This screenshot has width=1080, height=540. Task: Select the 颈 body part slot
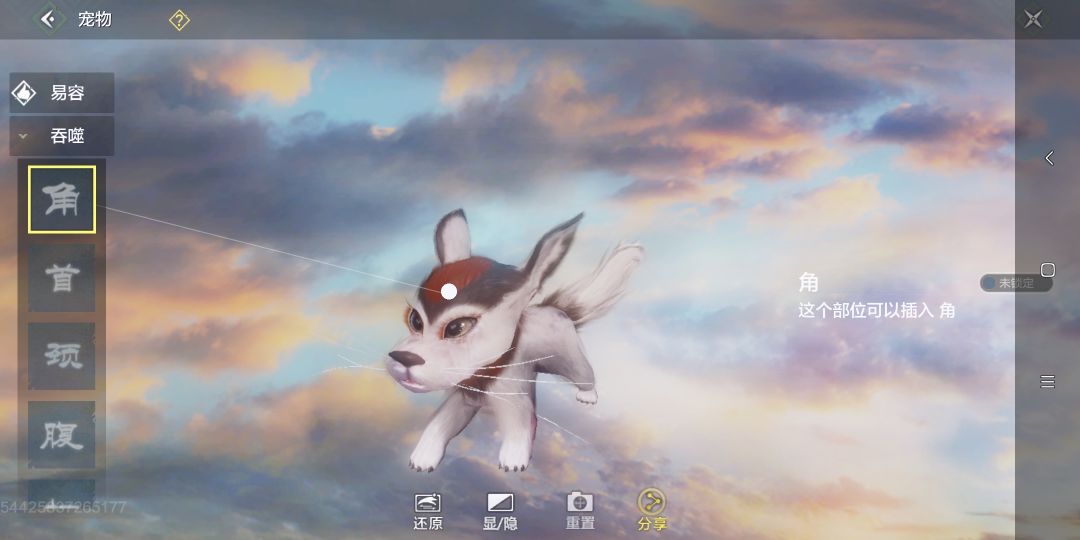(62, 357)
